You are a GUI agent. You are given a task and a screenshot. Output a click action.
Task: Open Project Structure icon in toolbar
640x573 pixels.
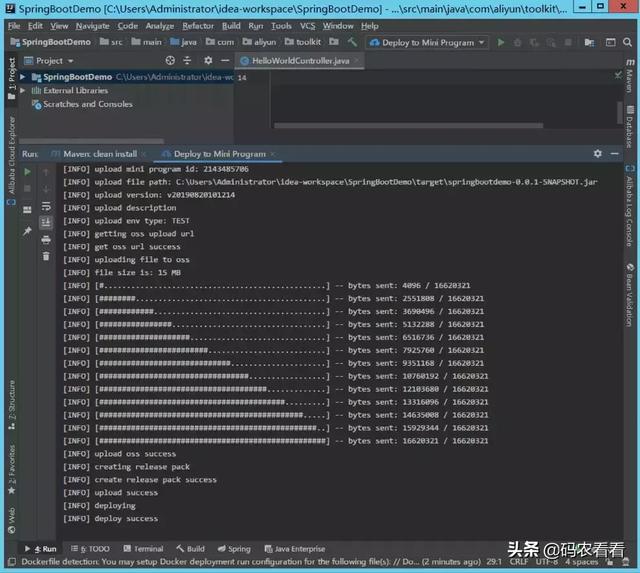pos(589,42)
